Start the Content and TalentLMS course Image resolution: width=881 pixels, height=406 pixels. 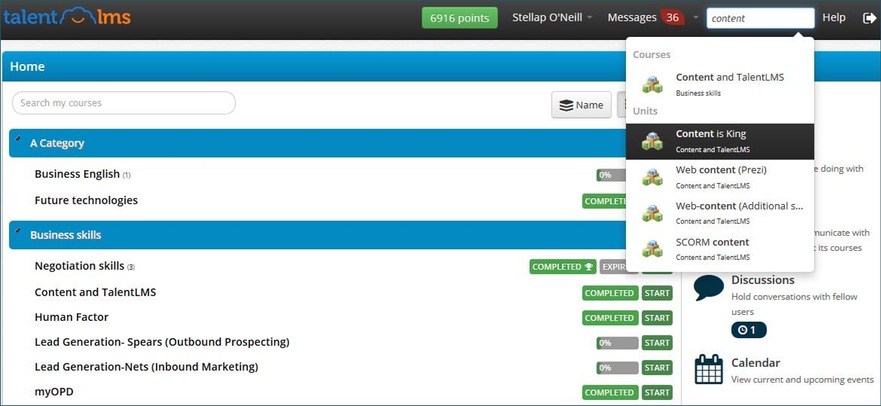click(x=657, y=293)
